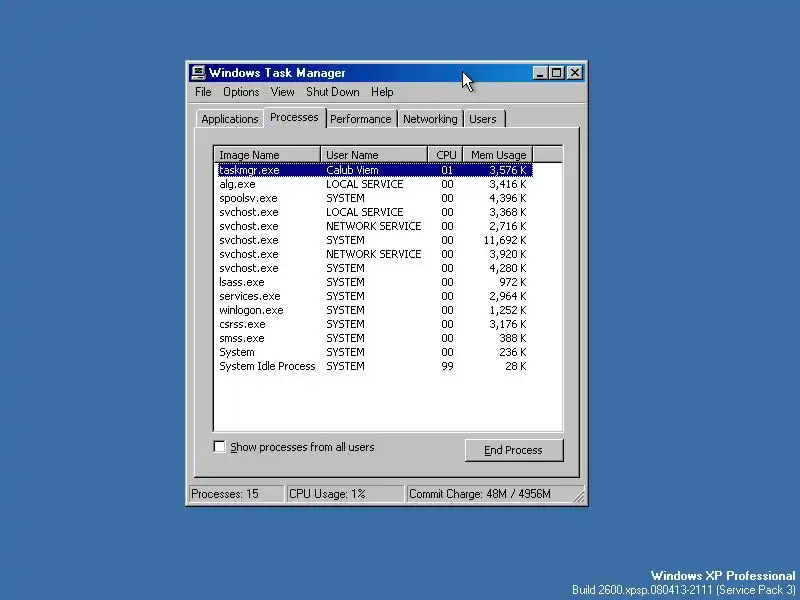The image size is (800, 600).
Task: Click the Calub Viem user name cell
Action: tap(352, 170)
